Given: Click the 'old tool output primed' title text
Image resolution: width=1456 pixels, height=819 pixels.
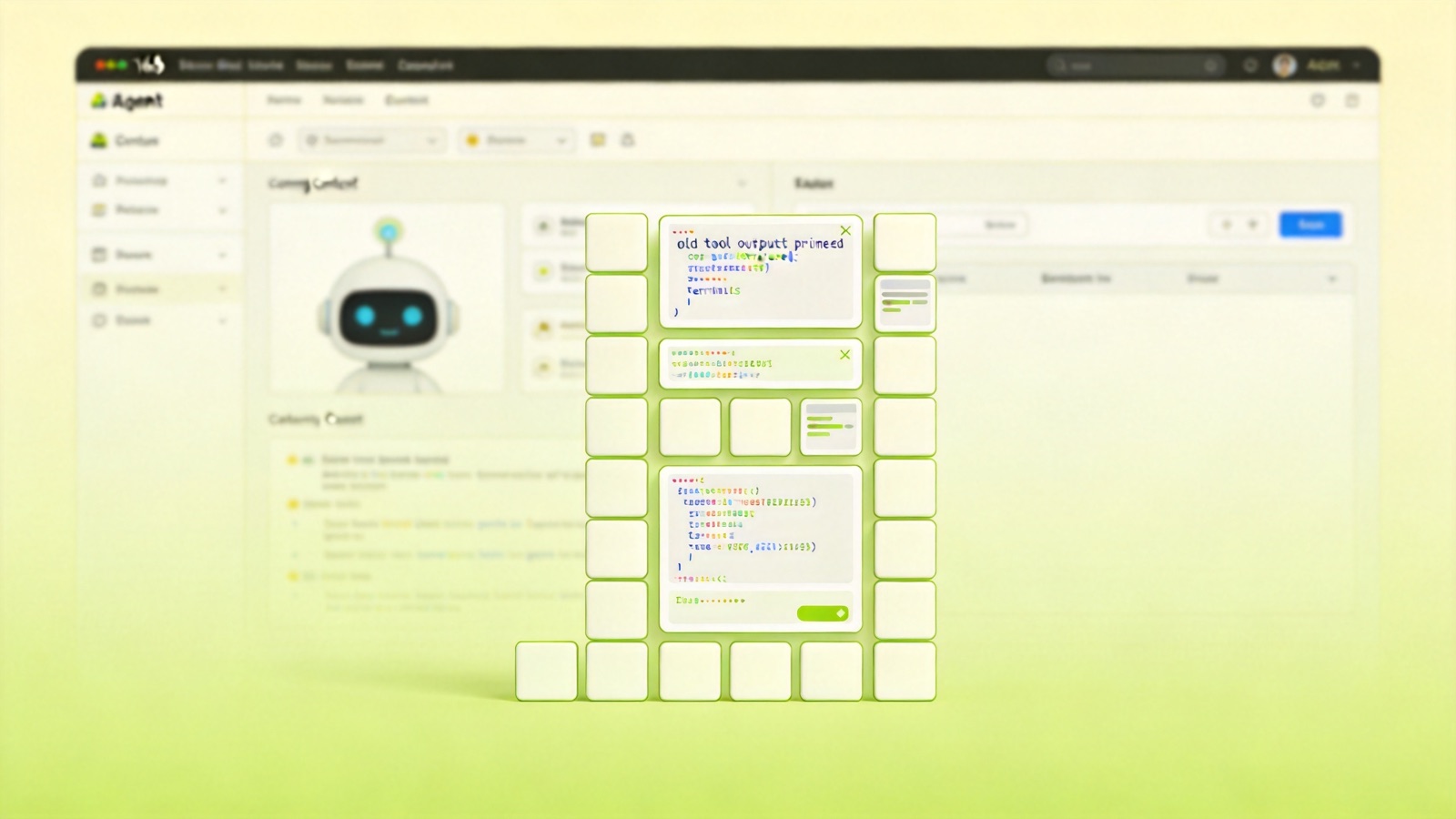Looking at the screenshot, I should coord(760,244).
